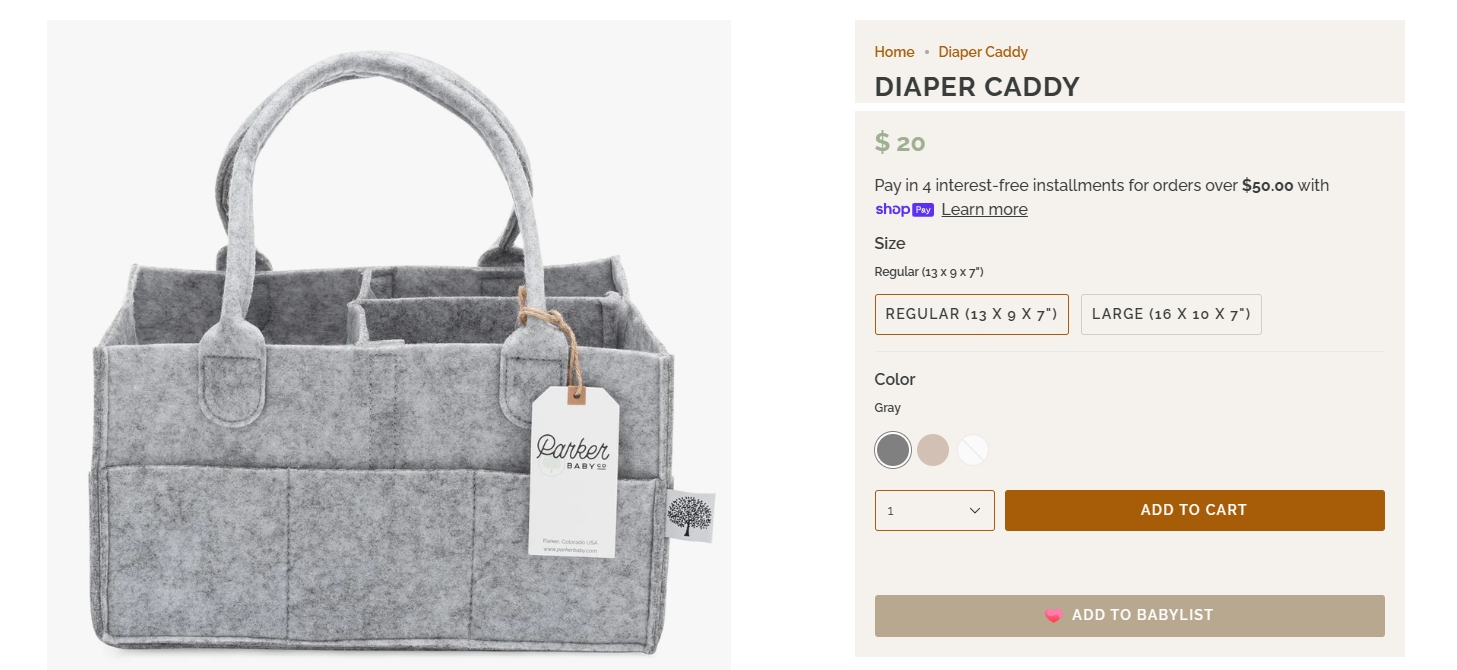Click the DIAPER CADDY product title heading
Screen dimensions: 1457x670
977,87
